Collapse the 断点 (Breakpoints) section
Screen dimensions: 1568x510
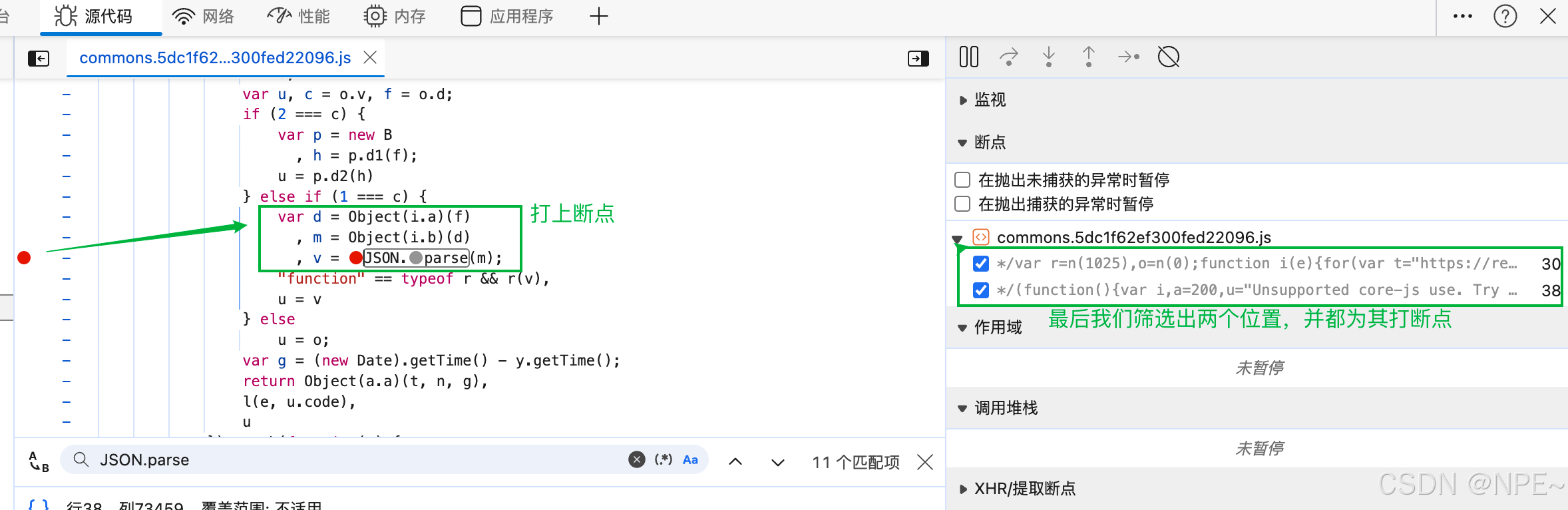pyautogui.click(x=982, y=142)
